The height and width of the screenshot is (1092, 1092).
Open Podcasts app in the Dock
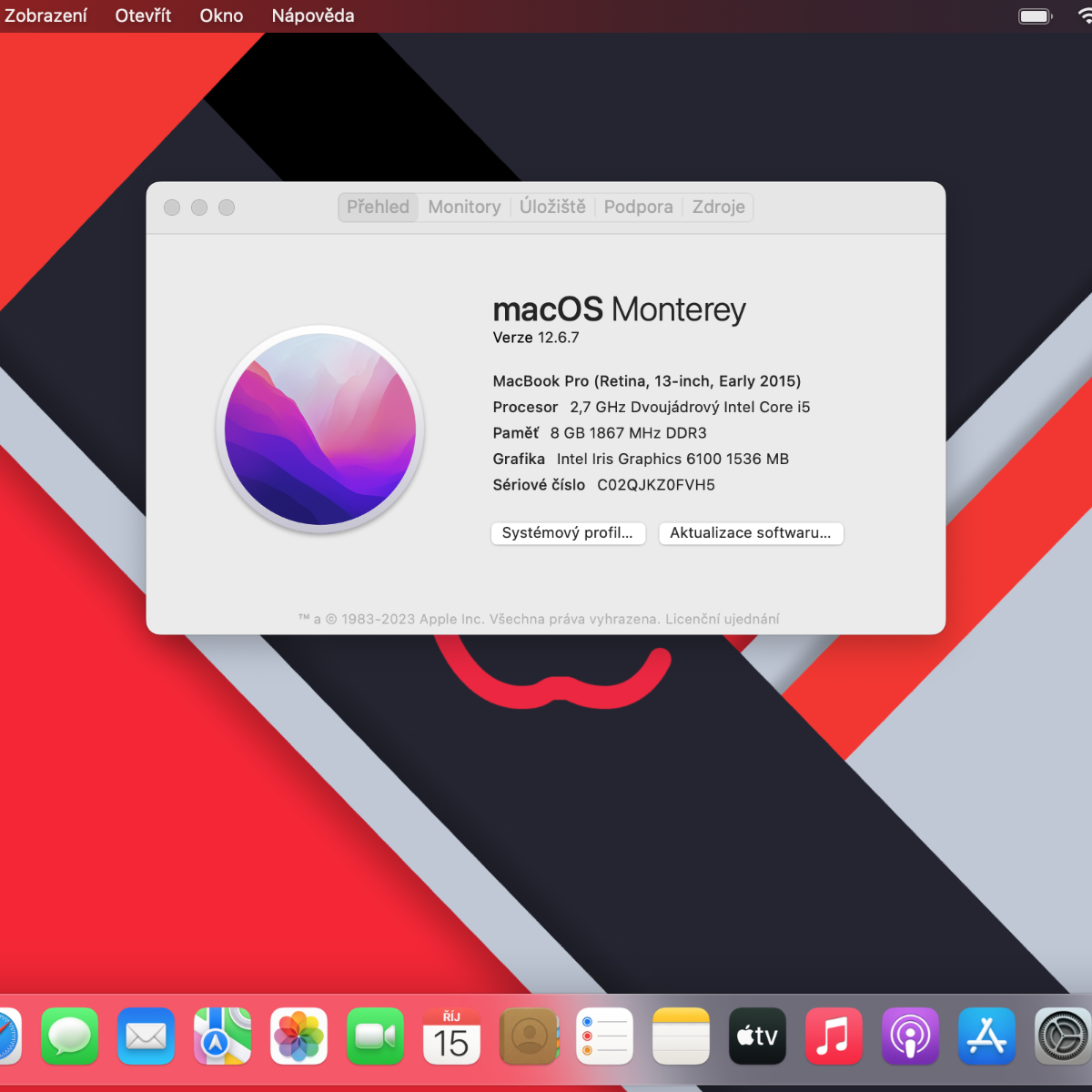(910, 1036)
